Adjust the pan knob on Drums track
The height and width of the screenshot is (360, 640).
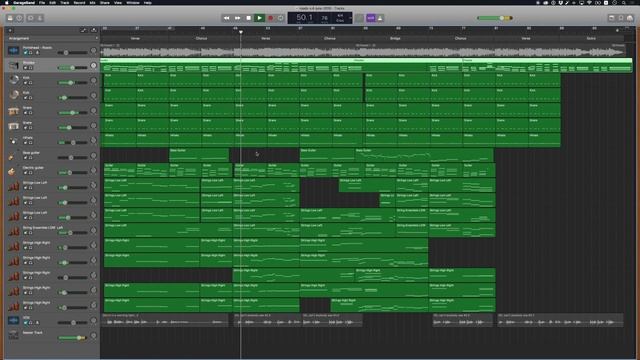click(x=93, y=65)
